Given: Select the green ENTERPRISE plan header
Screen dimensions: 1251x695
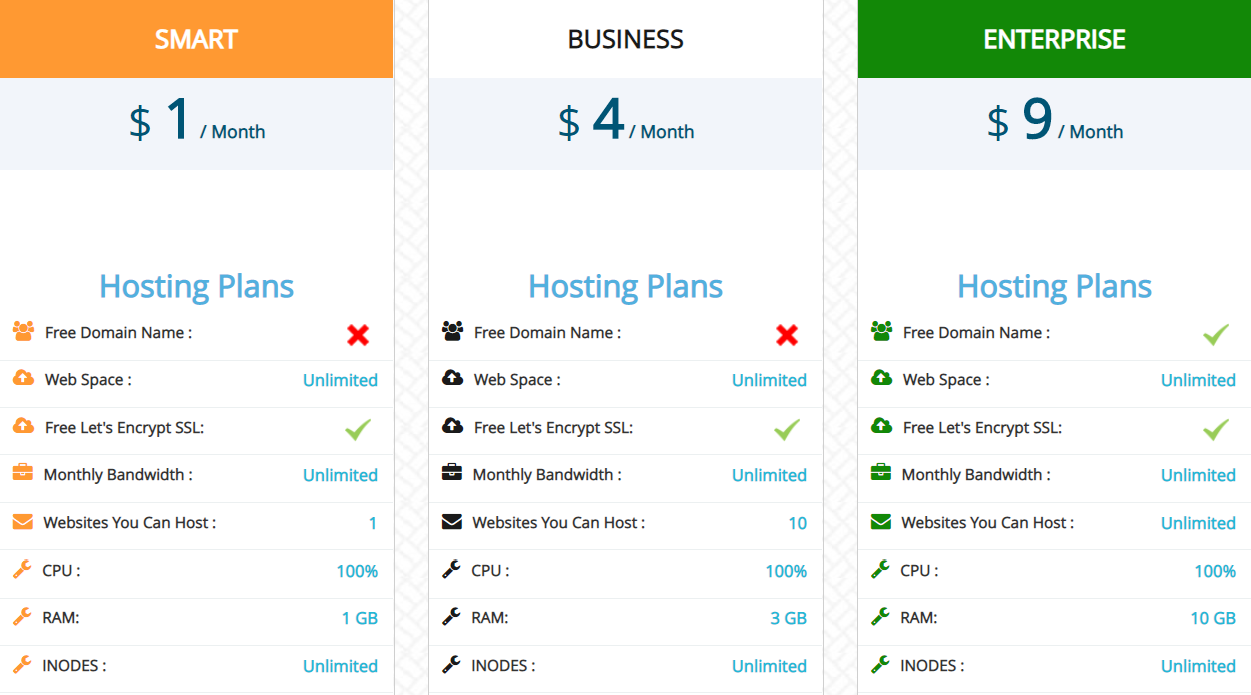Looking at the screenshot, I should click(x=1054, y=39).
